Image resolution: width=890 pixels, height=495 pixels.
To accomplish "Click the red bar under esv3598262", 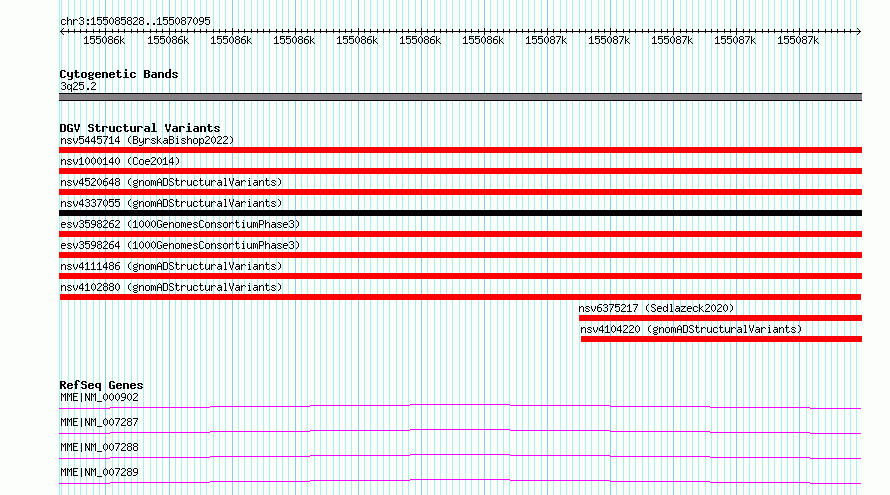I will pos(460,234).
